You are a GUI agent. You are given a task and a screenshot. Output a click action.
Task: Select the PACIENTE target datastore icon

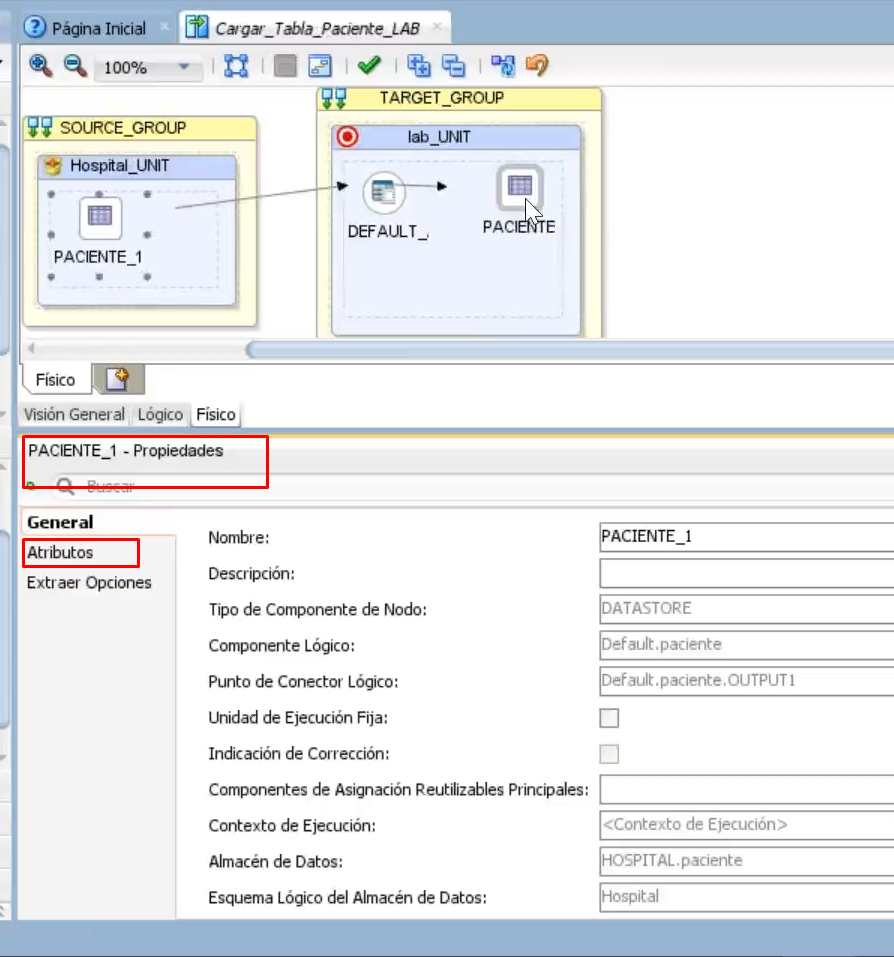click(520, 186)
